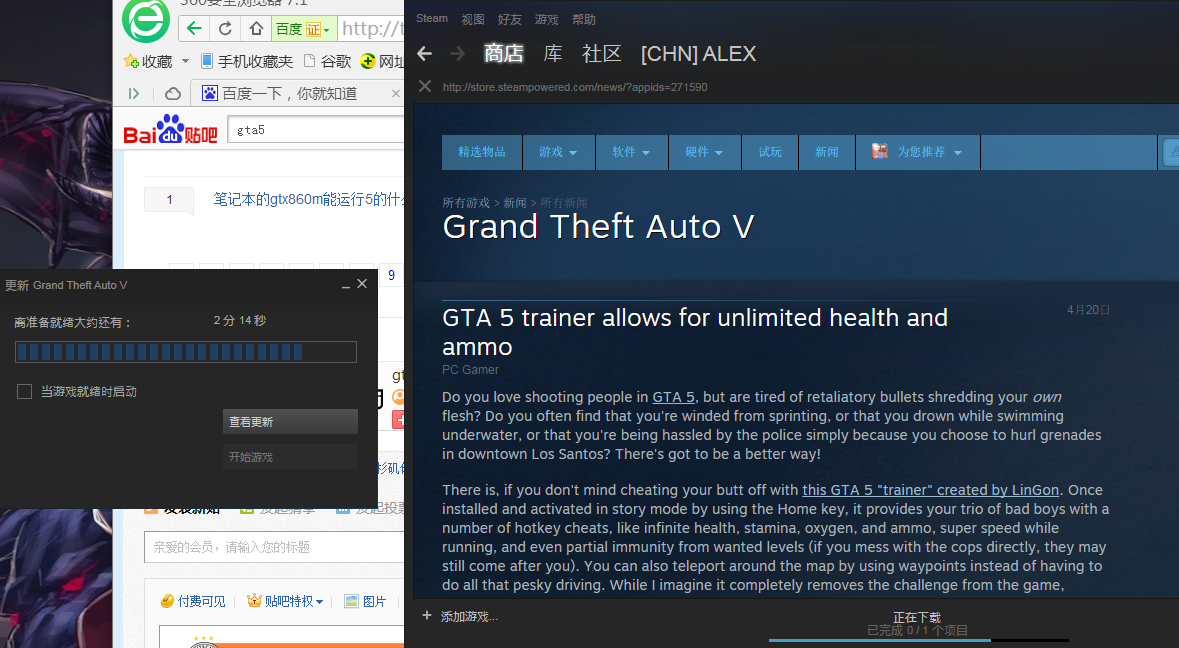Click the Steam store URL address
Viewport: 1179px width, 648px height.
coord(575,87)
